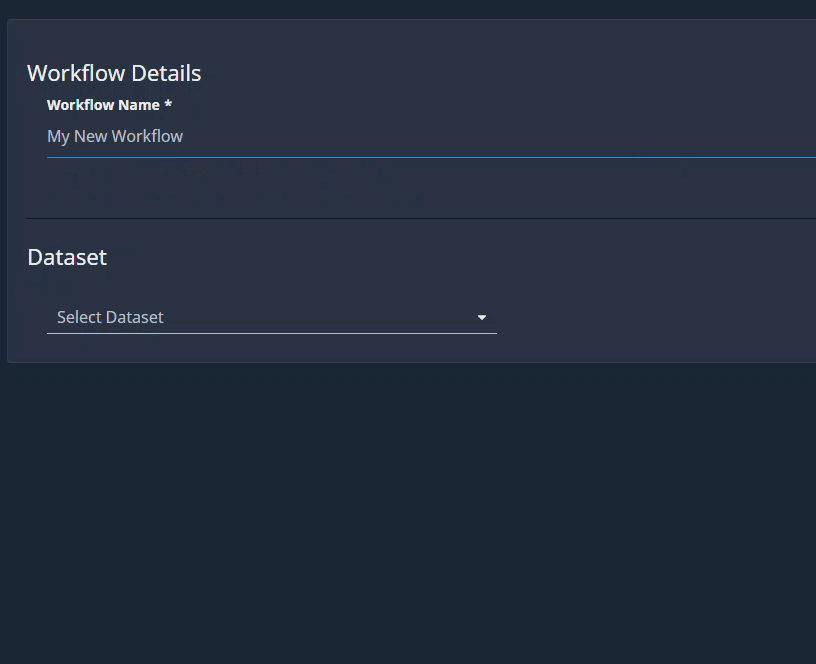Click the word 'Name' in the field label
816x664 pixels.
[141, 105]
